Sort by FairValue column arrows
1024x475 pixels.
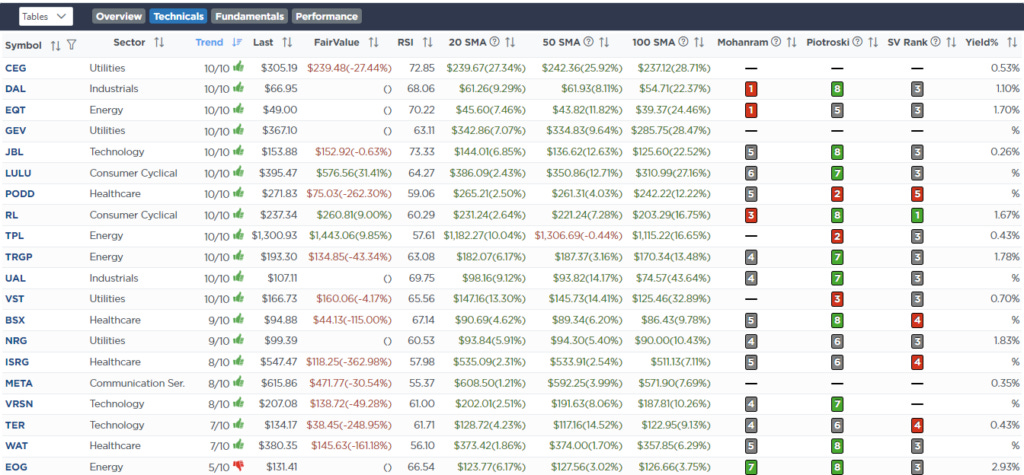coord(374,42)
